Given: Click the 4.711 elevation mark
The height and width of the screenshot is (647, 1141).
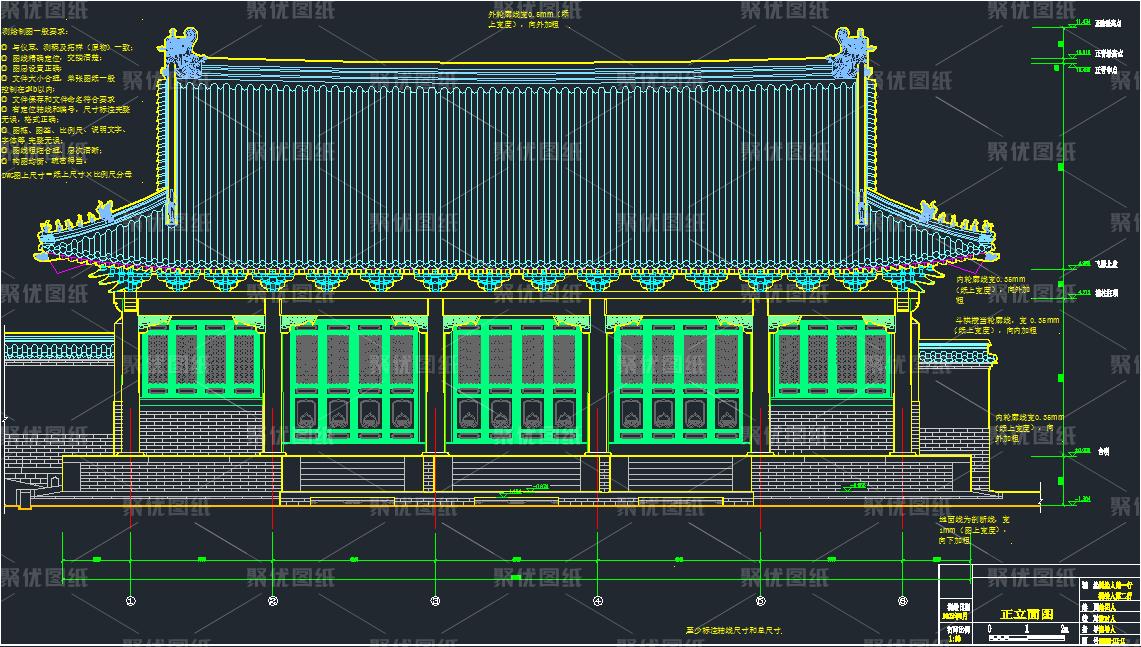Looking at the screenshot, I should click(1082, 293).
